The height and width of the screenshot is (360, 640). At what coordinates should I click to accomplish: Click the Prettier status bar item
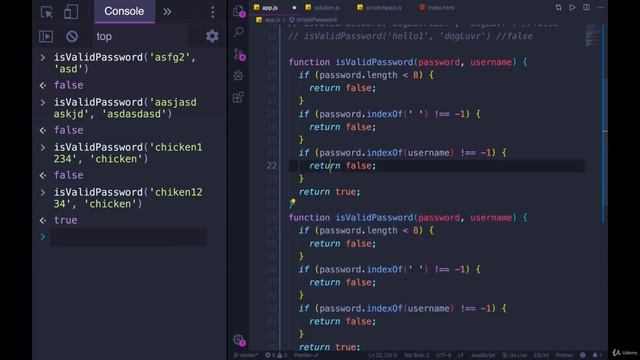pyautogui.click(x=564, y=355)
